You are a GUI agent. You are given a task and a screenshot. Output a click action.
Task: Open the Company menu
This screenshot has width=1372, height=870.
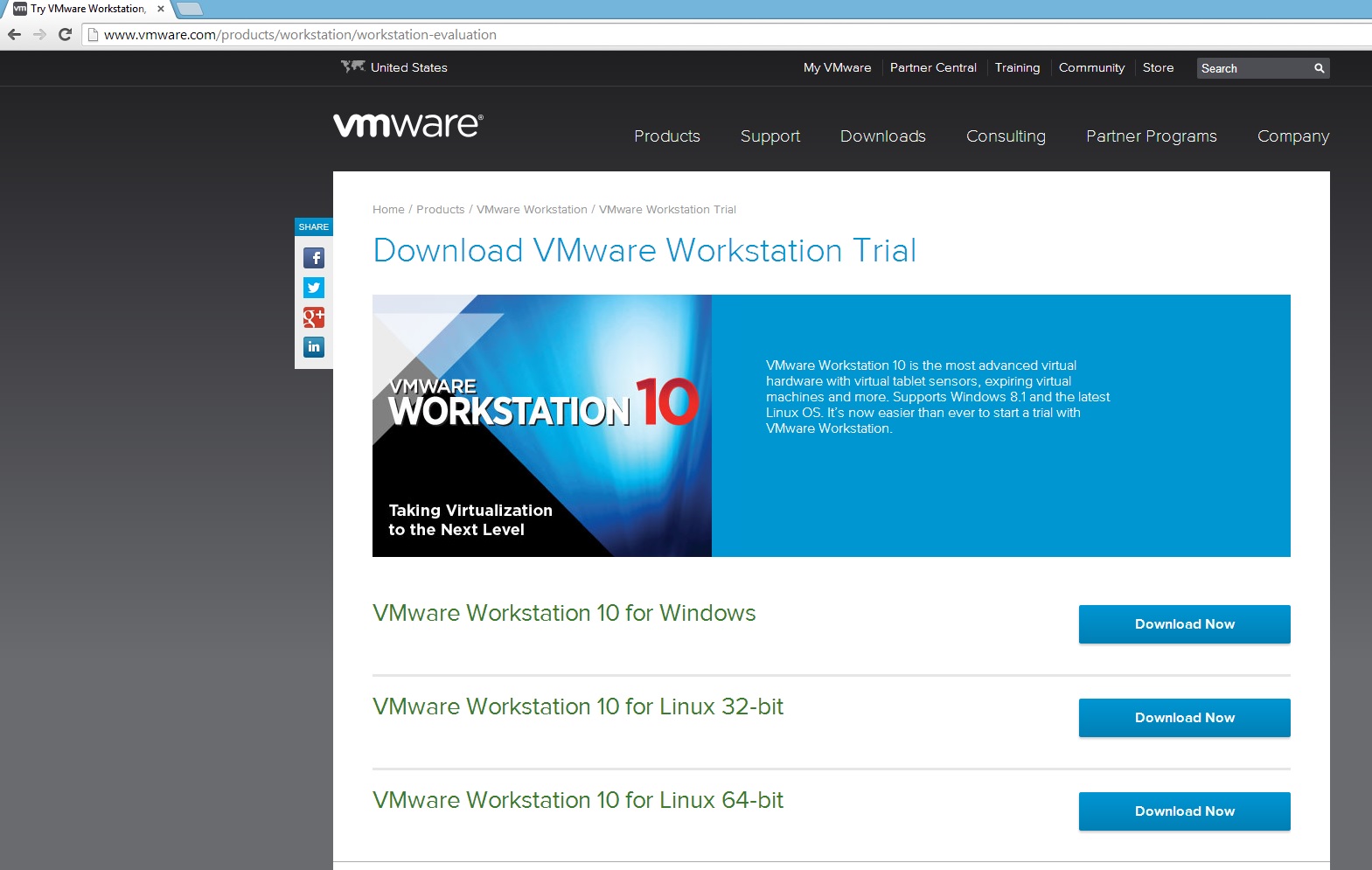[x=1293, y=136]
